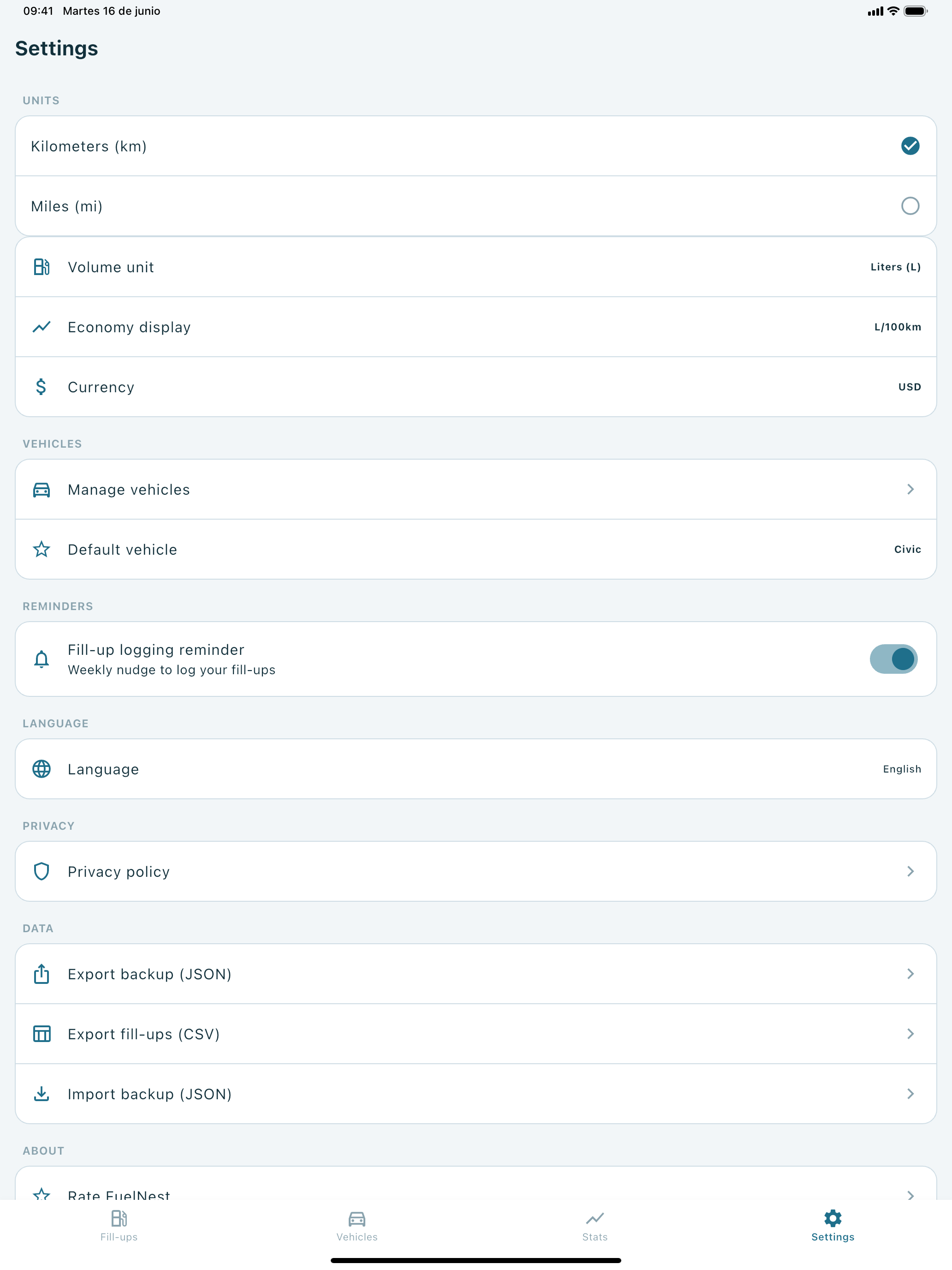The width and height of the screenshot is (952, 1270).
Task: Tap the Settings page title
Action: [x=56, y=49]
